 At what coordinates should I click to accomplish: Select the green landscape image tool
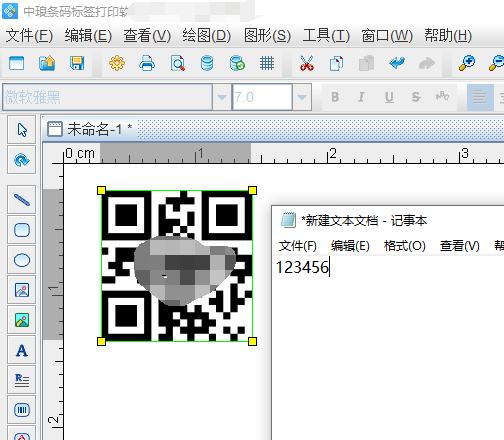[x=22, y=320]
